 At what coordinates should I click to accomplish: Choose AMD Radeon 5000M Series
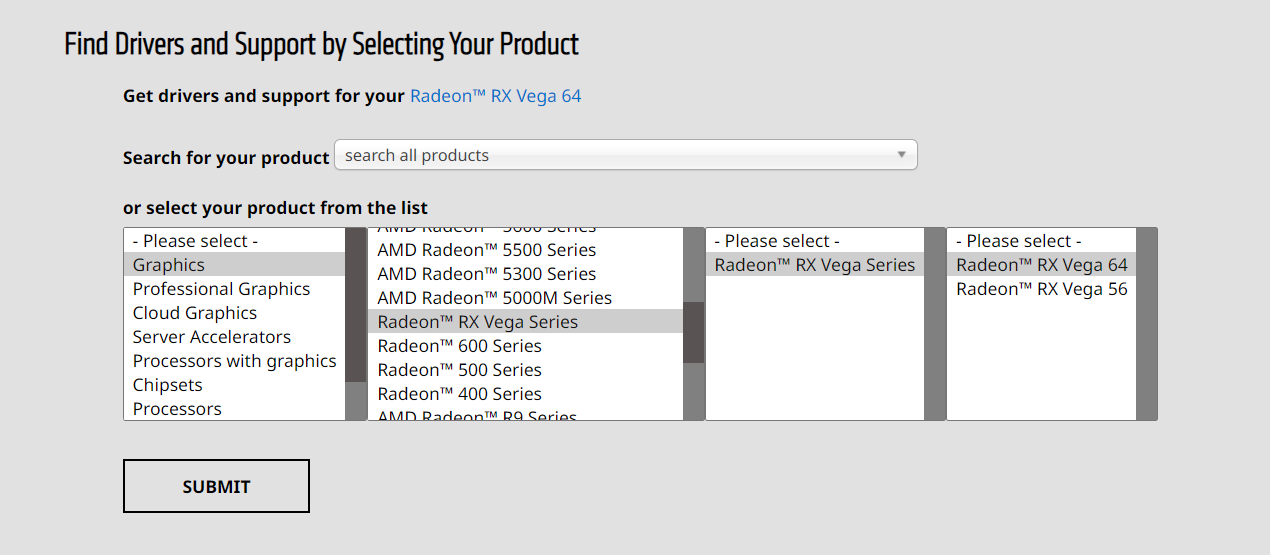tap(494, 298)
